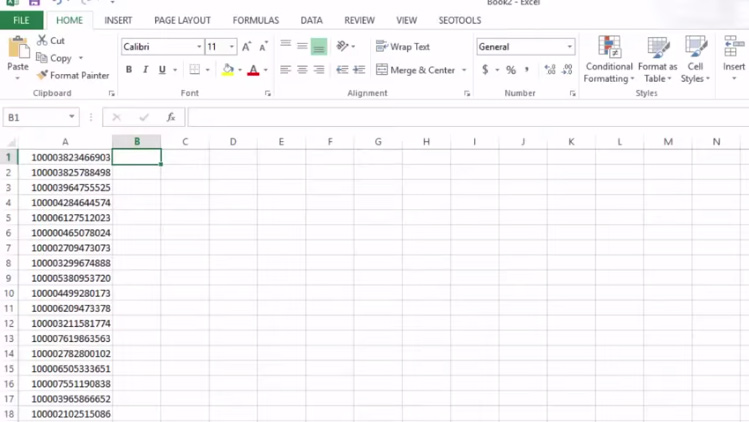Open Font dialog launcher
This screenshot has height=422, width=749.
(x=268, y=94)
